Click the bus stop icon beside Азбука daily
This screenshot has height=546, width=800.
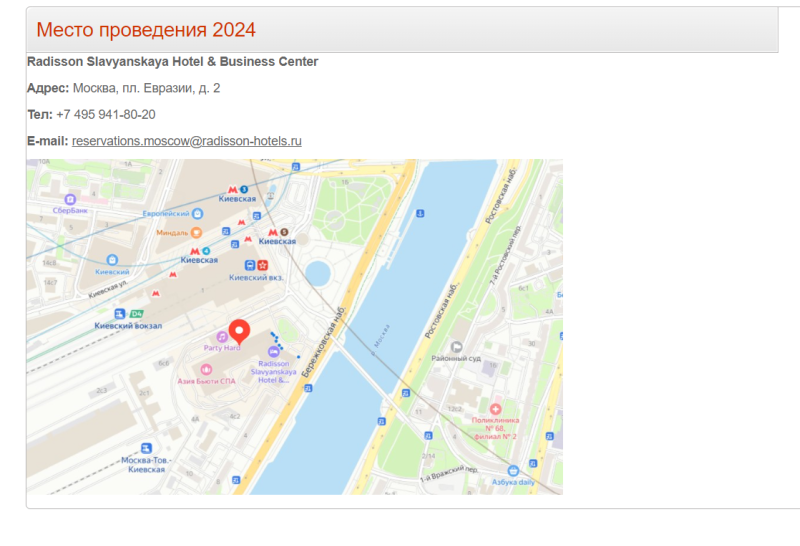pos(533,463)
